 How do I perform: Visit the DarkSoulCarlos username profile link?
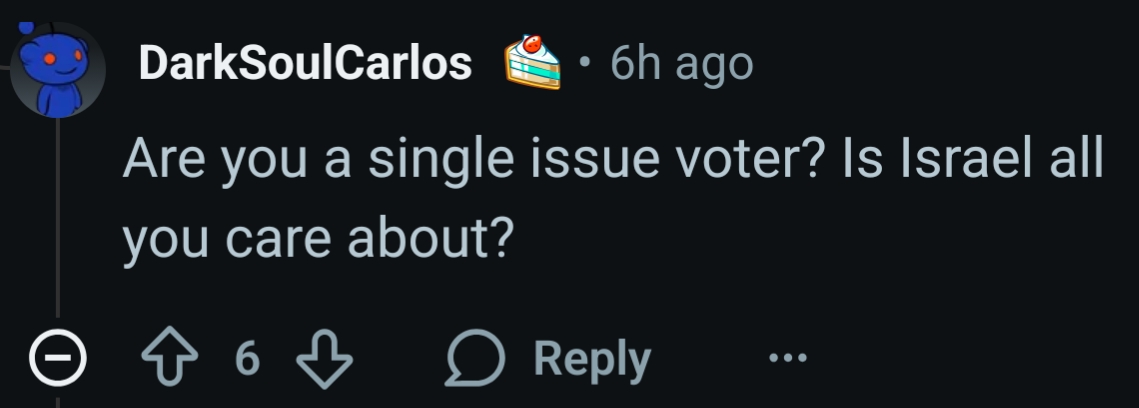pos(306,64)
